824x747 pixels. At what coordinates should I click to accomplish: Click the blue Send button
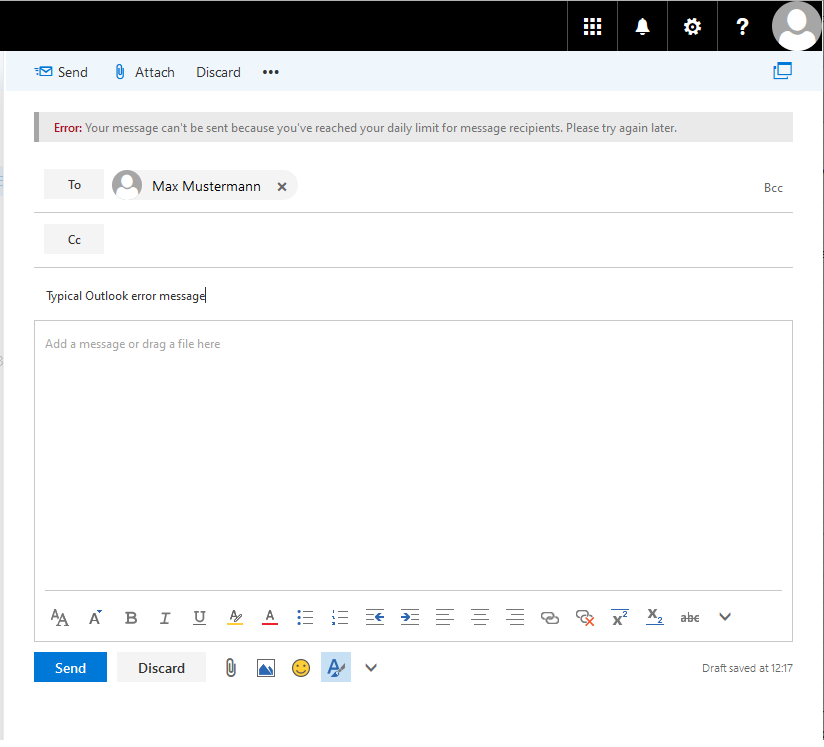70,667
